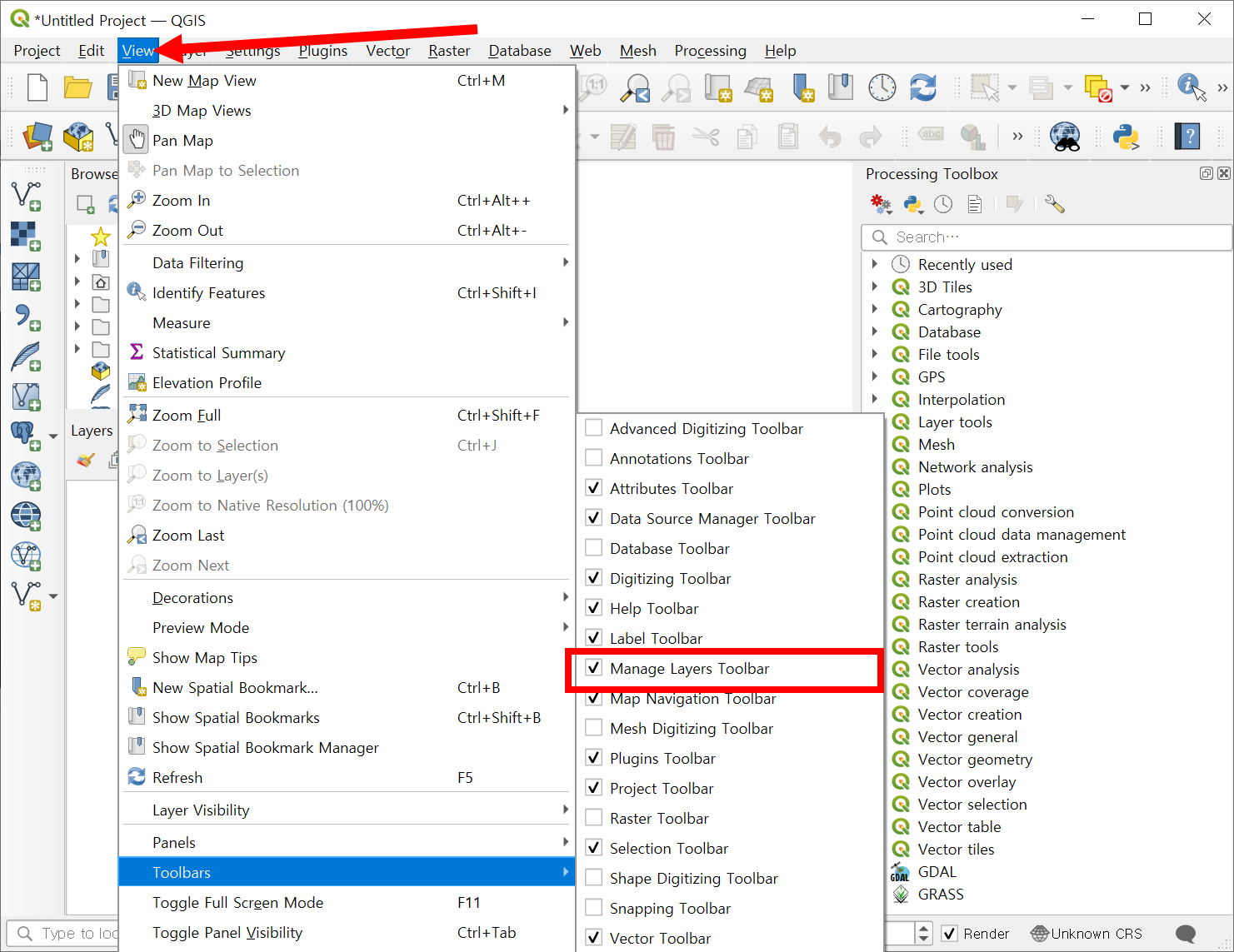The width and height of the screenshot is (1234, 952).
Task: Click the Add WMS/WMTS Layer globe icon
Action: point(25,476)
